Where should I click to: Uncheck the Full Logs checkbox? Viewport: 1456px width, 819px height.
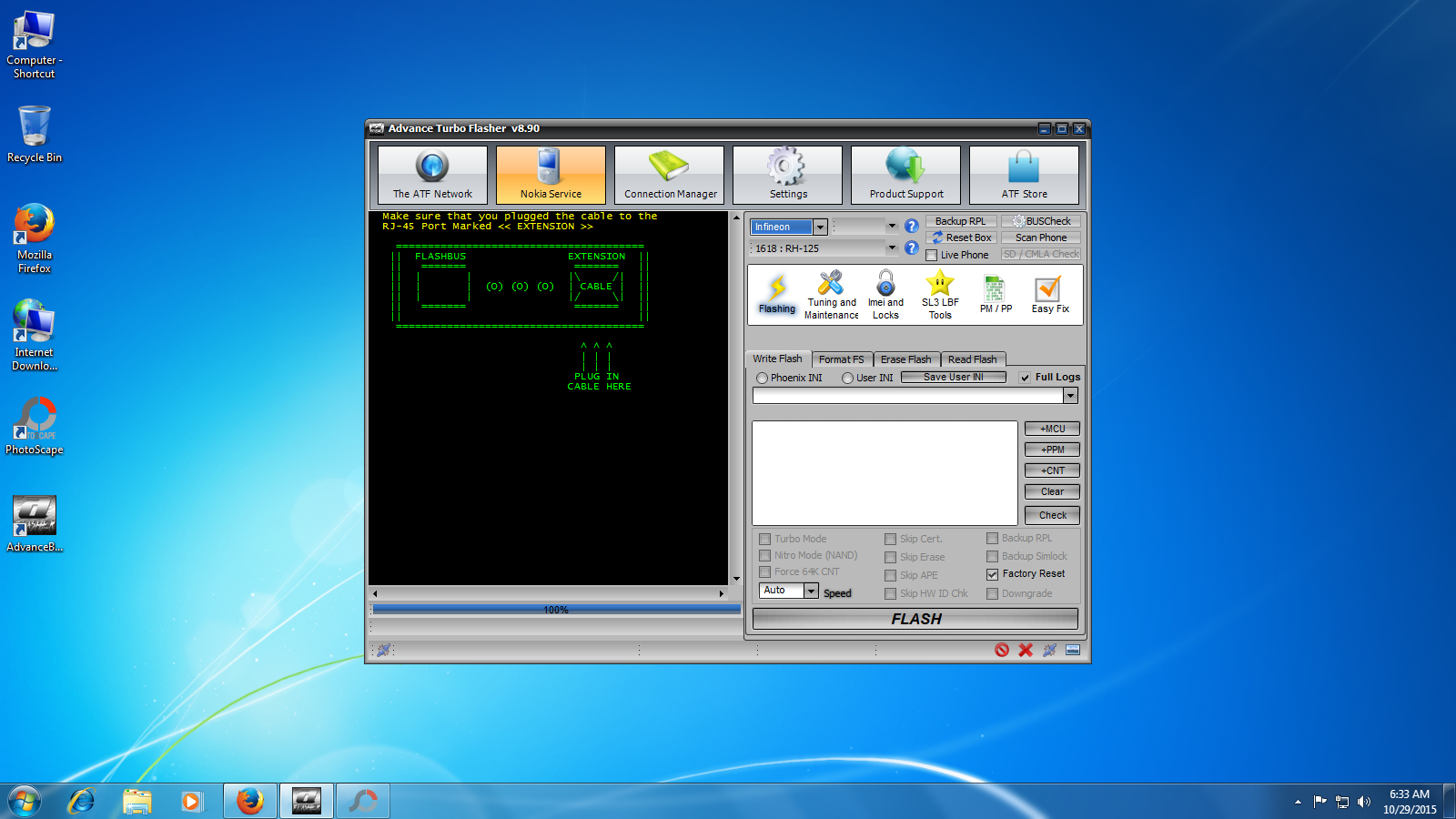click(1026, 378)
